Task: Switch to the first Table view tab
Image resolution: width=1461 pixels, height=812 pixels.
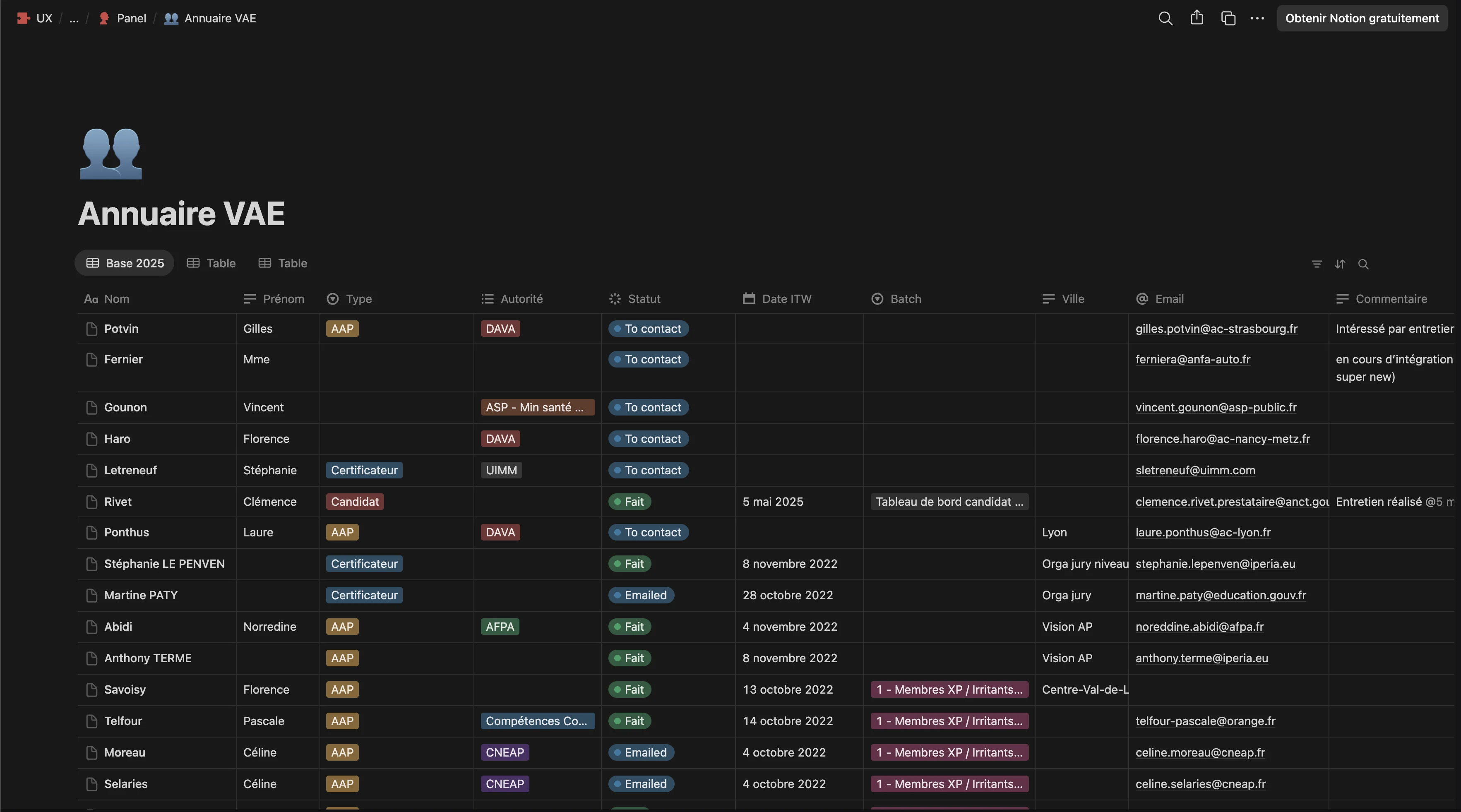Action: 211,263
